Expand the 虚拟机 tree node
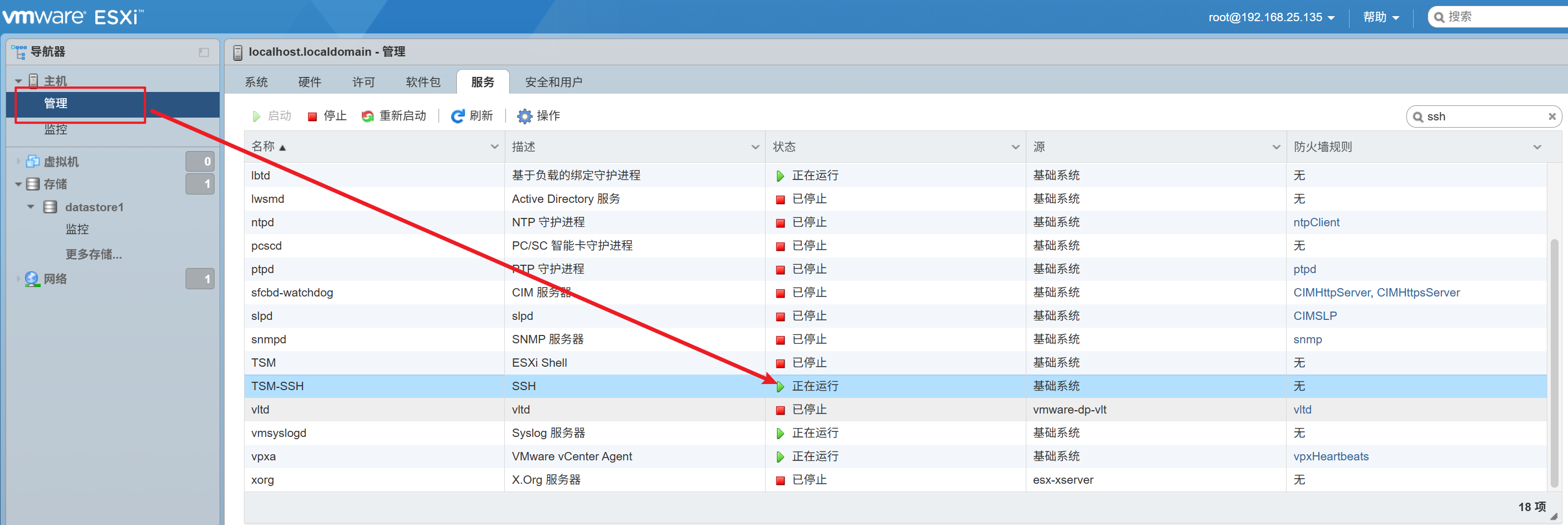Image resolution: width=1568 pixels, height=525 pixels. 18,162
